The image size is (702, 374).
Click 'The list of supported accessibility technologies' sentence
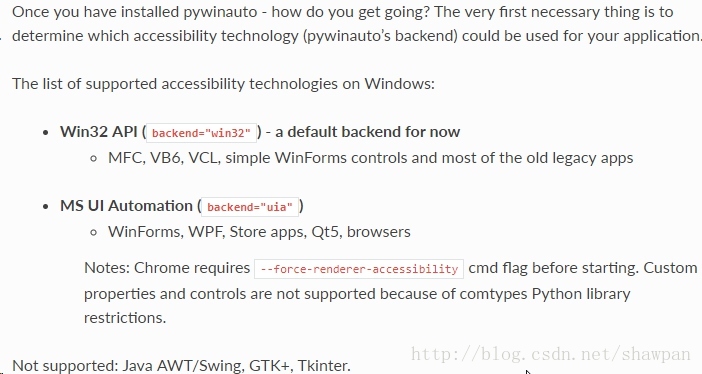click(223, 84)
